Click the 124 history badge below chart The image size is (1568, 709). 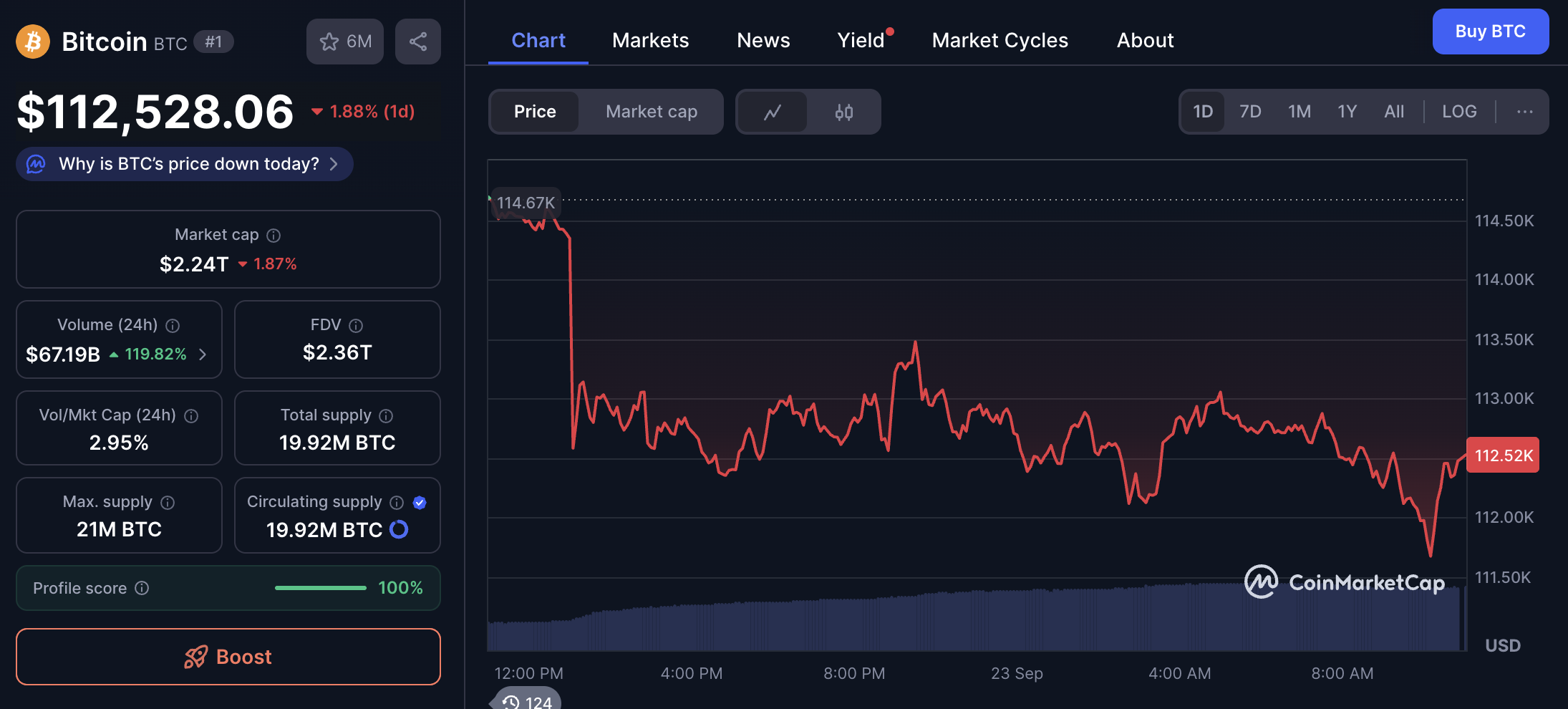point(527,701)
